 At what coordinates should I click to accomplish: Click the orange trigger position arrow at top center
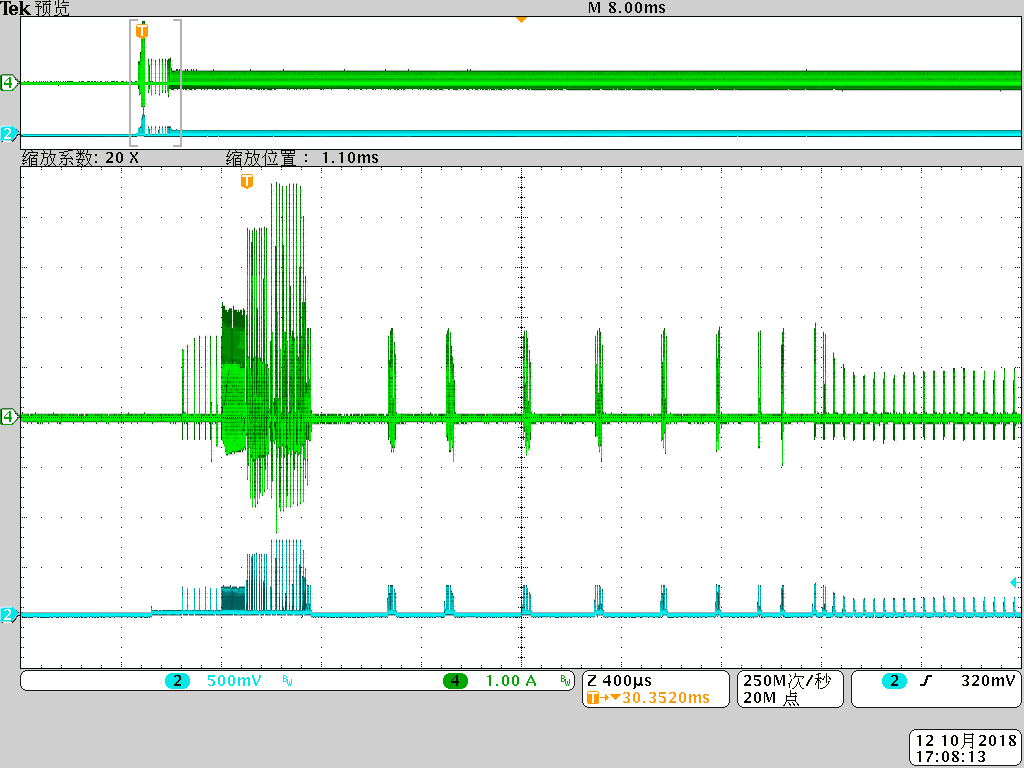click(x=521, y=20)
